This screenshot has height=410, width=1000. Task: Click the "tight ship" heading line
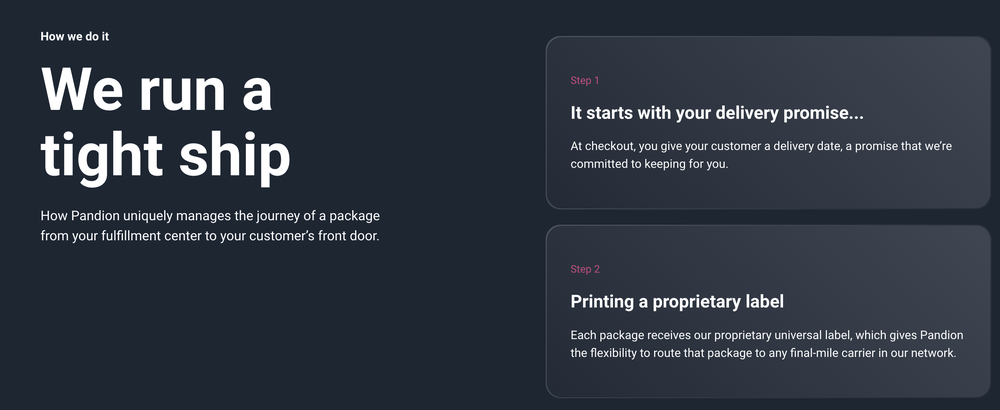click(x=166, y=155)
